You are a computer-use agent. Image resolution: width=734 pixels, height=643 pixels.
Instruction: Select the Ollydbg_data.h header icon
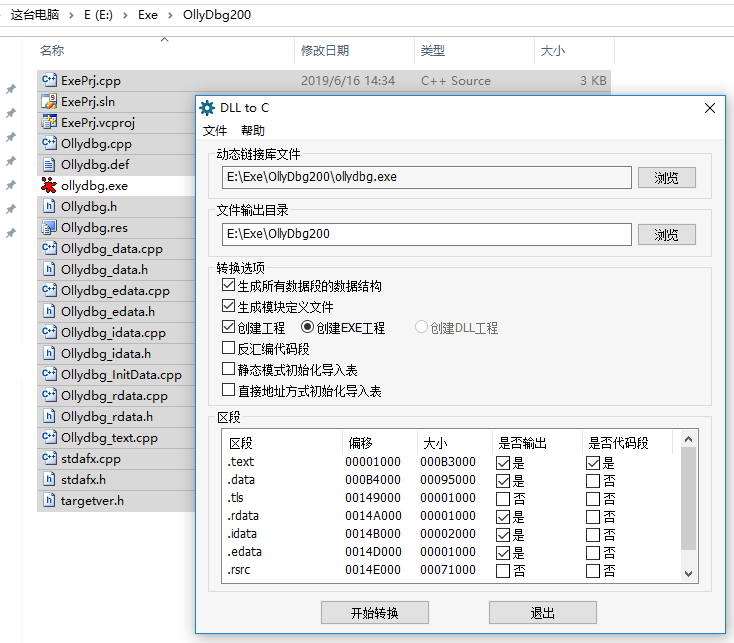point(49,270)
